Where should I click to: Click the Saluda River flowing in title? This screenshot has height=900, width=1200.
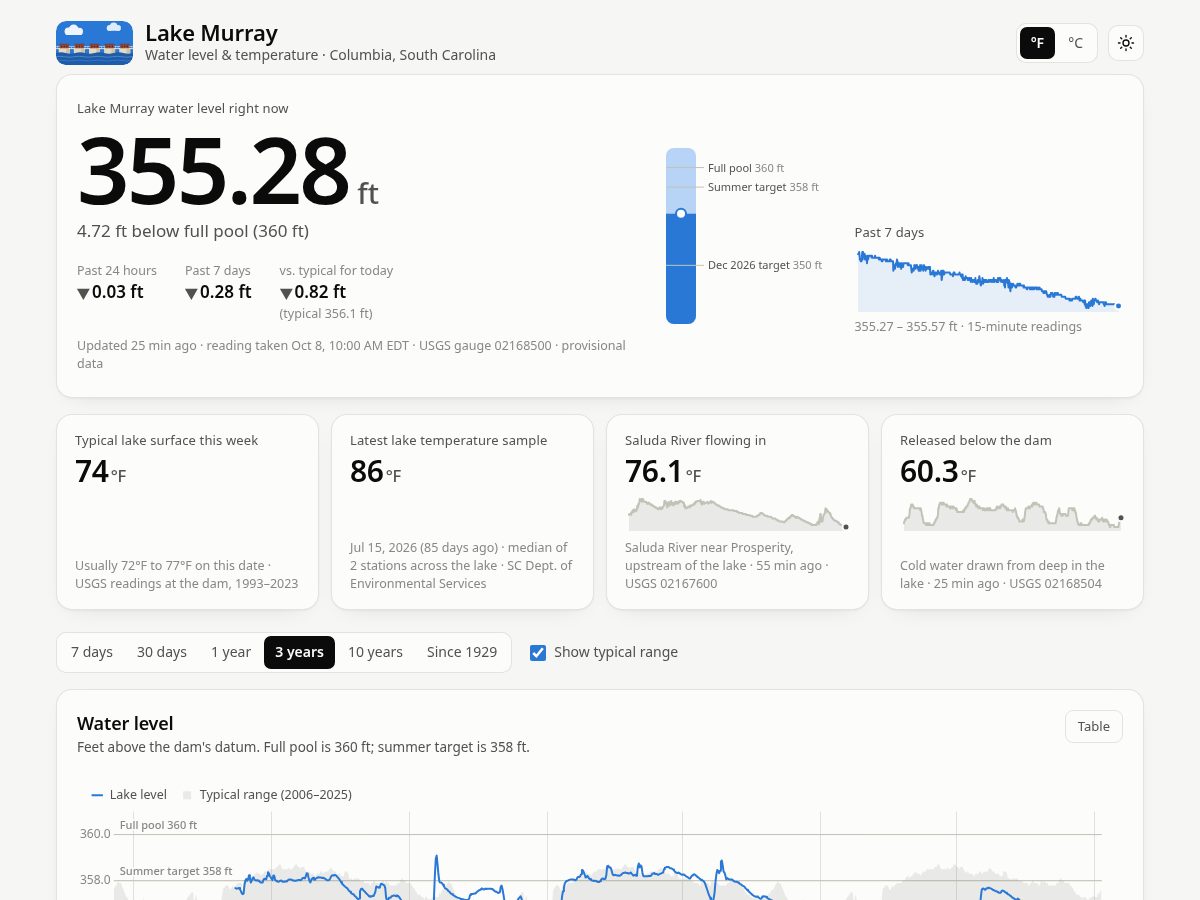click(x=695, y=440)
